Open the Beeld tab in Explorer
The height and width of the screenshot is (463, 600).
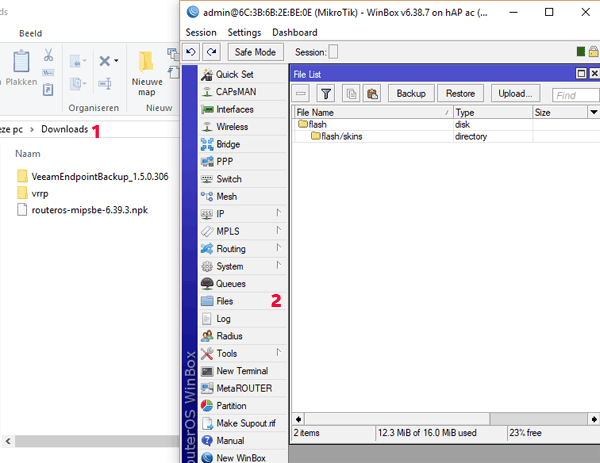pyautogui.click(x=31, y=33)
